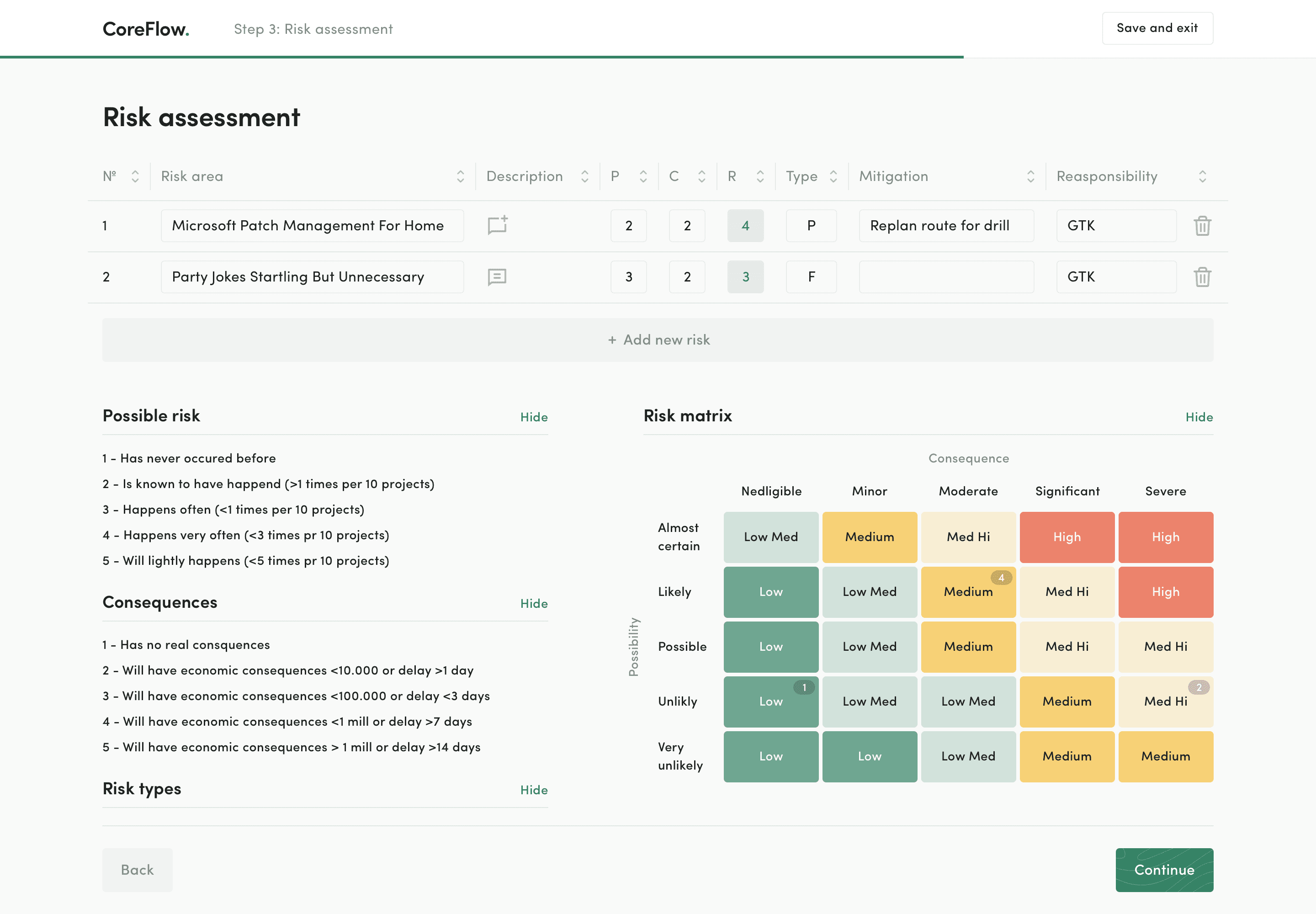1316x914 pixels.
Task: Delete risk row 2 with trash icon
Action: tap(1202, 277)
